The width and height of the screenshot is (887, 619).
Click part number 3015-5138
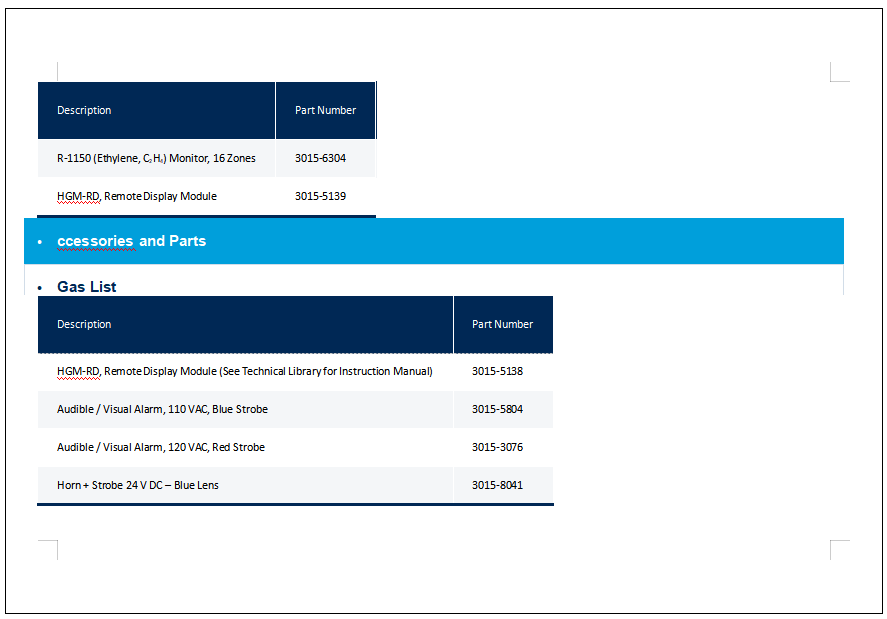pyautogui.click(x=498, y=371)
